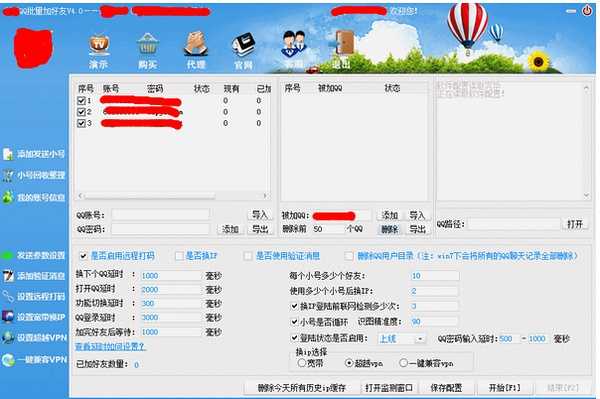This screenshot has width=600, height=399.
Task: Focus the QQ密码 input field
Action: click(160, 229)
